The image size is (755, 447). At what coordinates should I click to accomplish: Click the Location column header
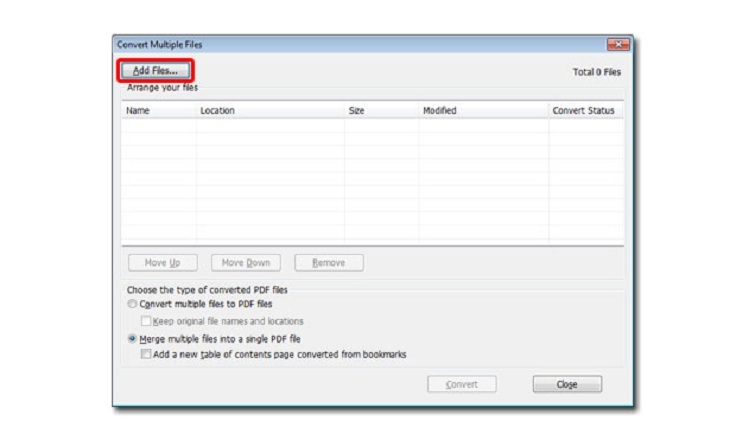click(x=217, y=111)
